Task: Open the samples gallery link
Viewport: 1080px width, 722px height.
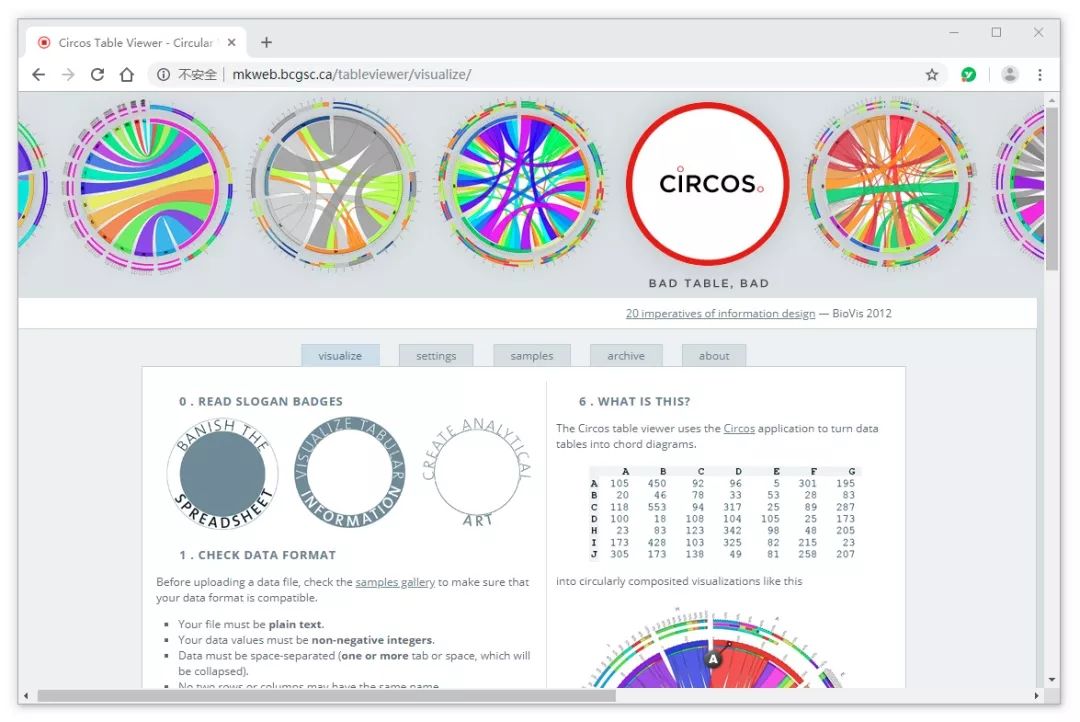Action: [x=395, y=582]
